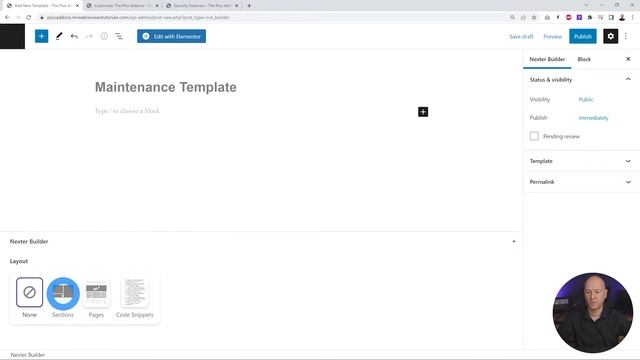
Task: Redo the change
Action: tap(89, 36)
